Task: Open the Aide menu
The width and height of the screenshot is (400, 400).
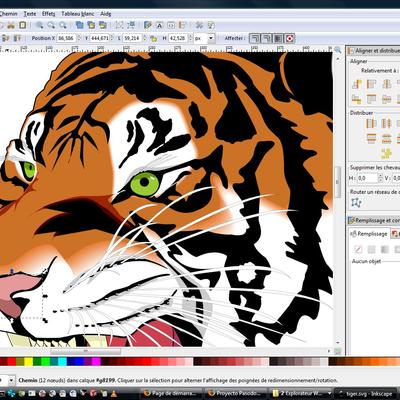Action: click(106, 14)
